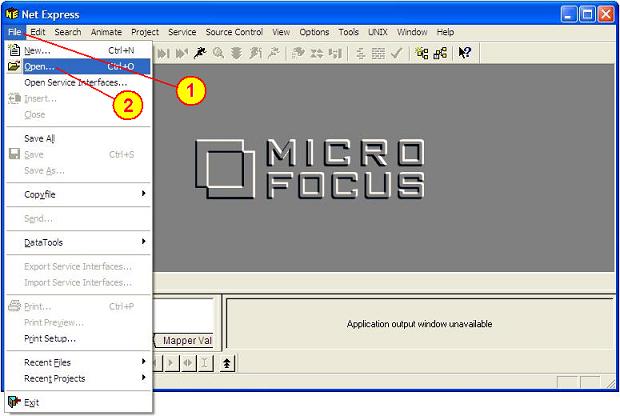Click the yellow starburst tree diagram icon

422,53
